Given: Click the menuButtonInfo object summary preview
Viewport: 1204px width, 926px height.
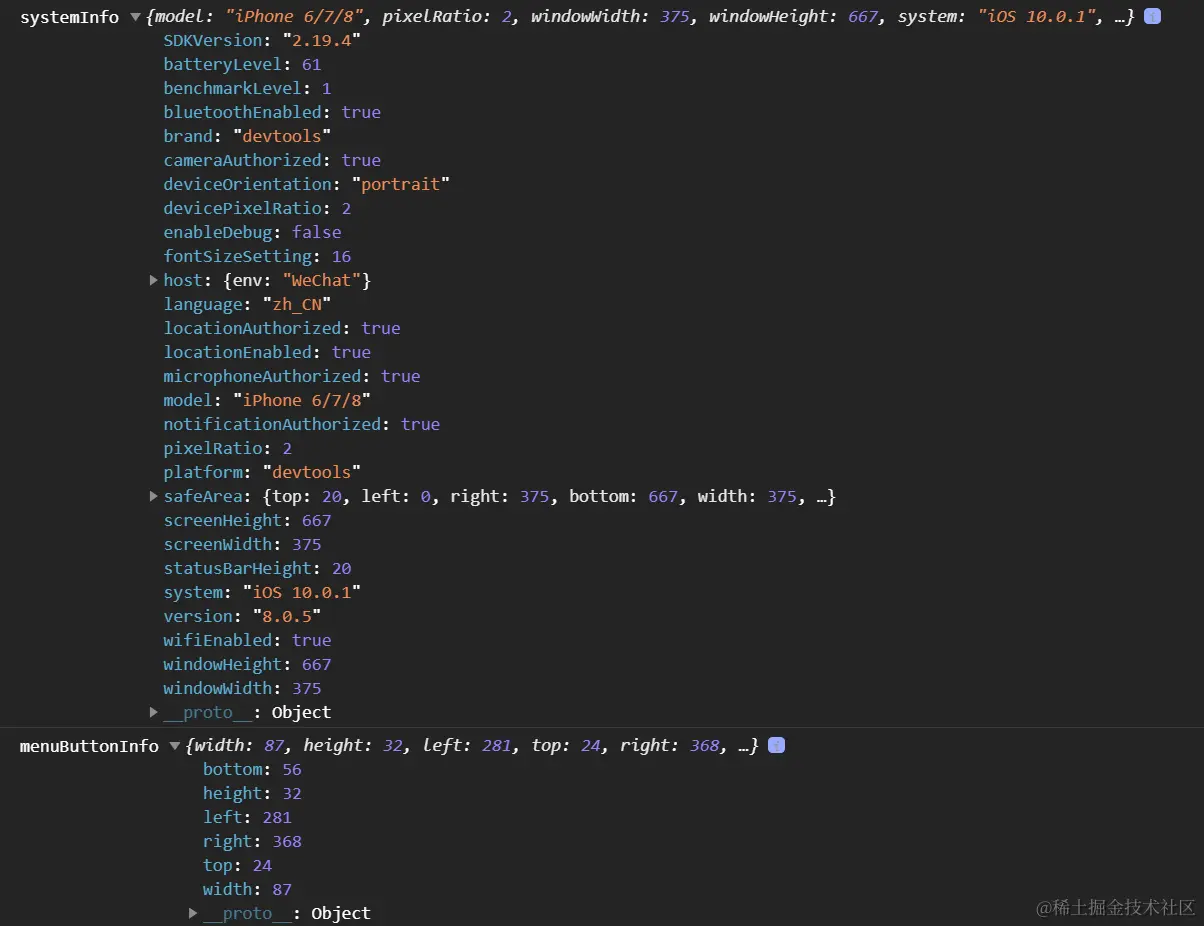Looking at the screenshot, I should pyautogui.click(x=472, y=746).
